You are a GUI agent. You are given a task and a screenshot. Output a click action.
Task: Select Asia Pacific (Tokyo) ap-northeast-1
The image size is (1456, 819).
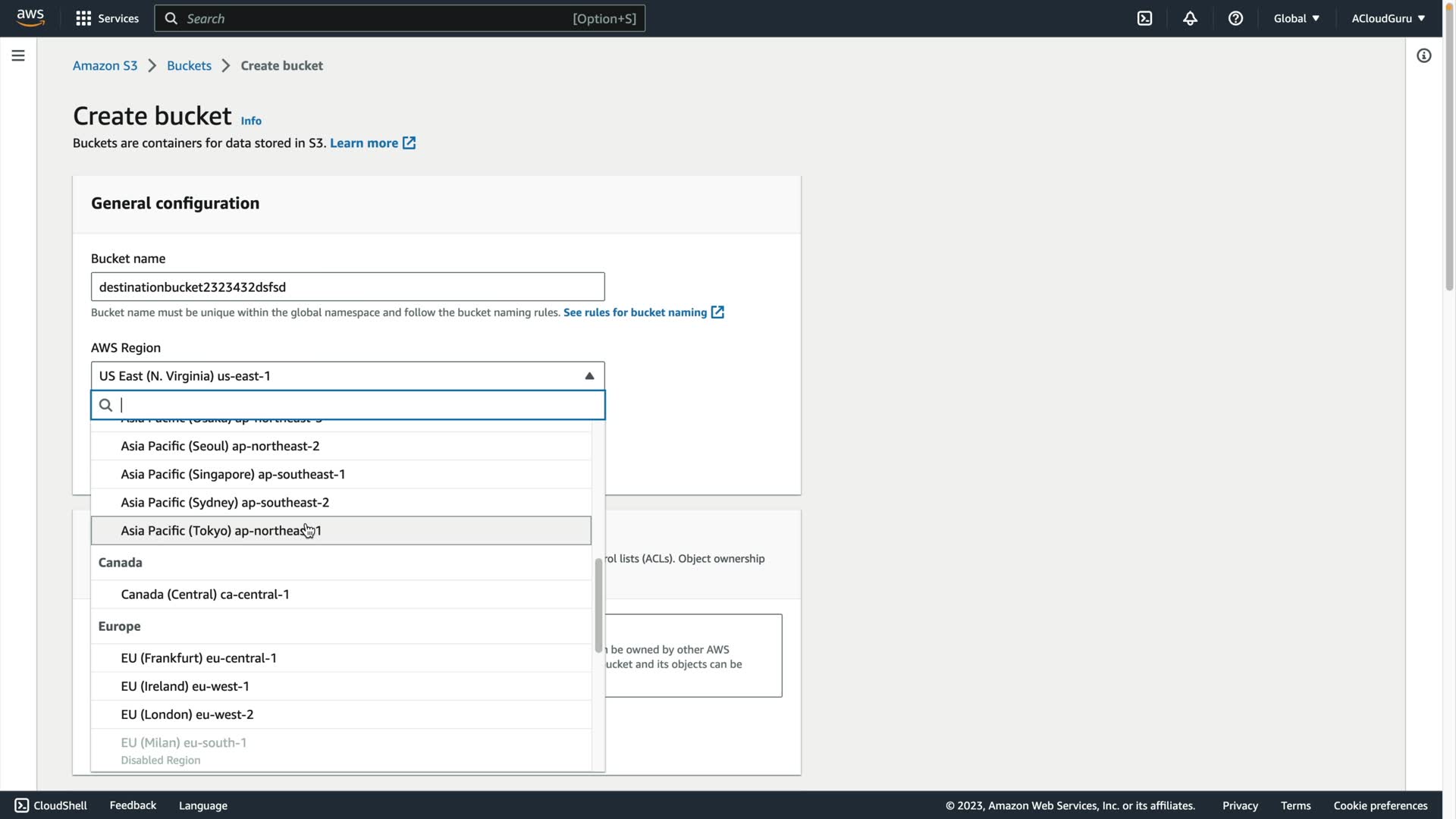(x=221, y=531)
